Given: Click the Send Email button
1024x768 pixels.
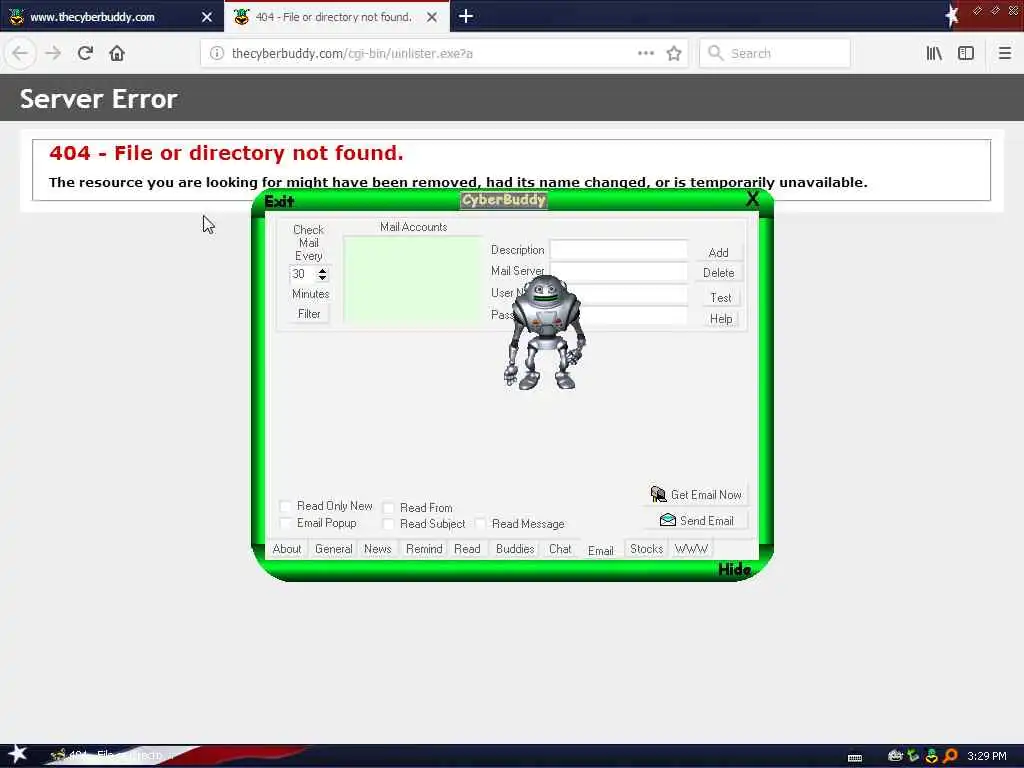Looking at the screenshot, I should click(696, 520).
